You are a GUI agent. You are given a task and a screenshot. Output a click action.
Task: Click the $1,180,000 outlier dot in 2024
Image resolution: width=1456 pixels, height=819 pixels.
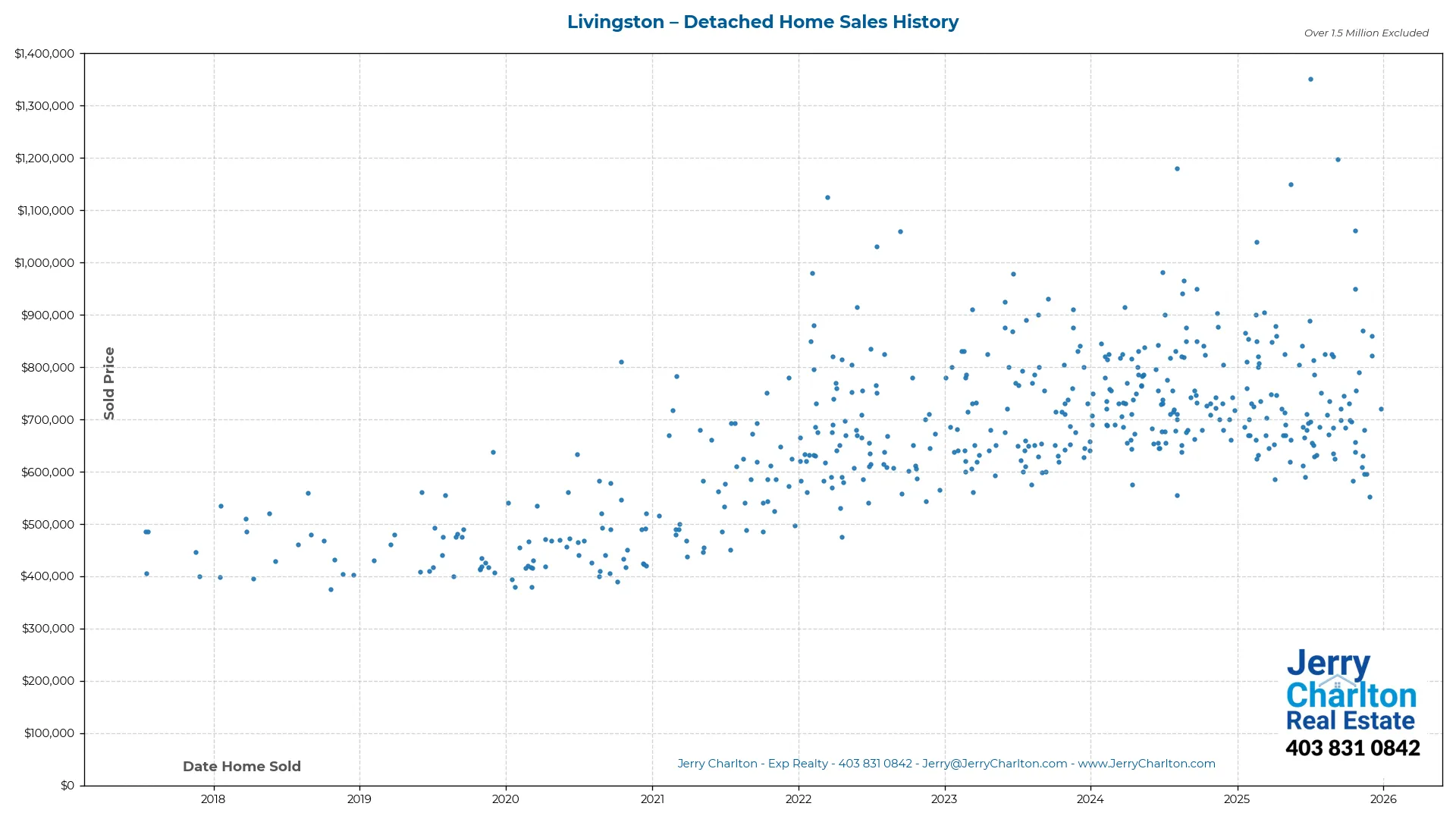click(1176, 168)
